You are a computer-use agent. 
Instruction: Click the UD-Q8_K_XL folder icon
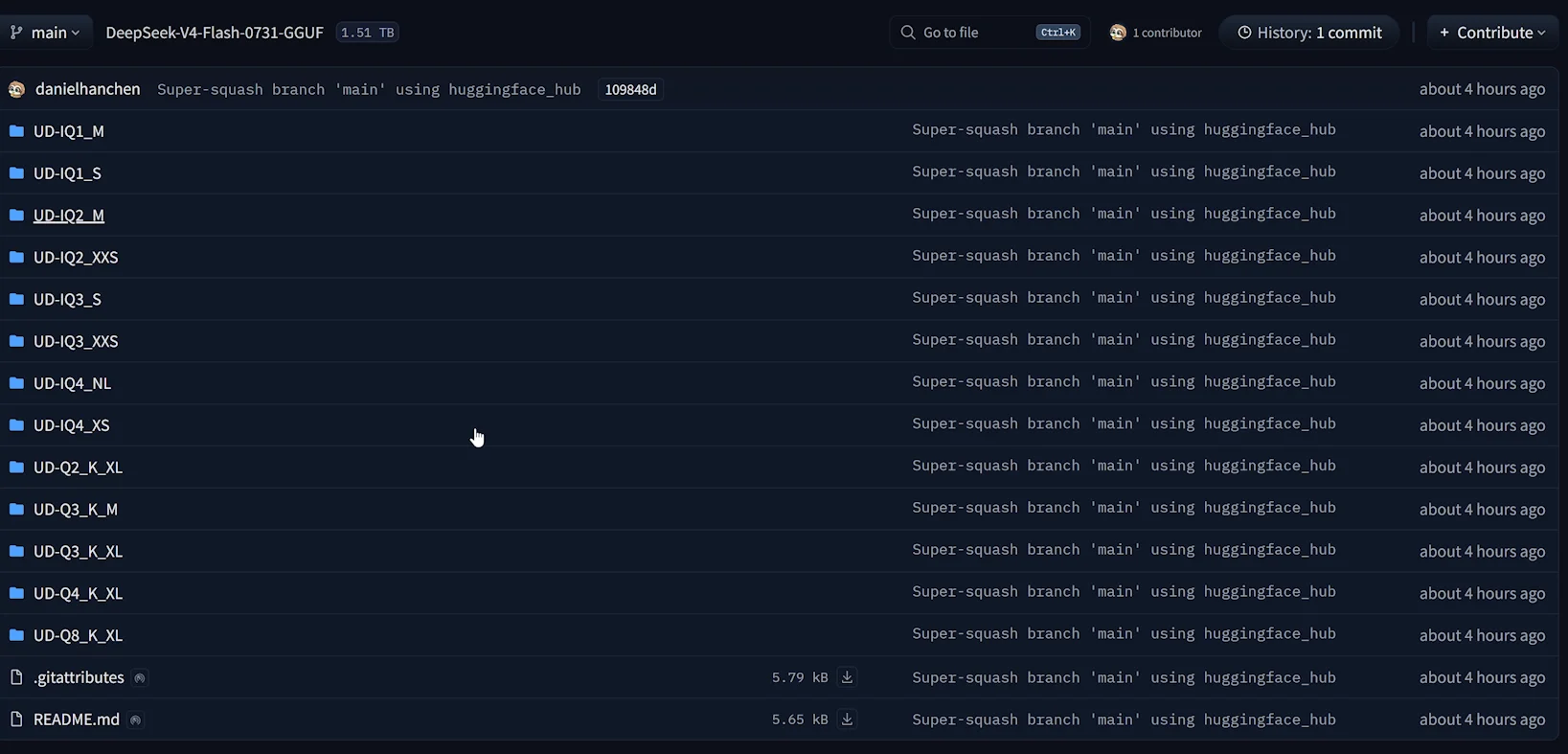coord(16,635)
